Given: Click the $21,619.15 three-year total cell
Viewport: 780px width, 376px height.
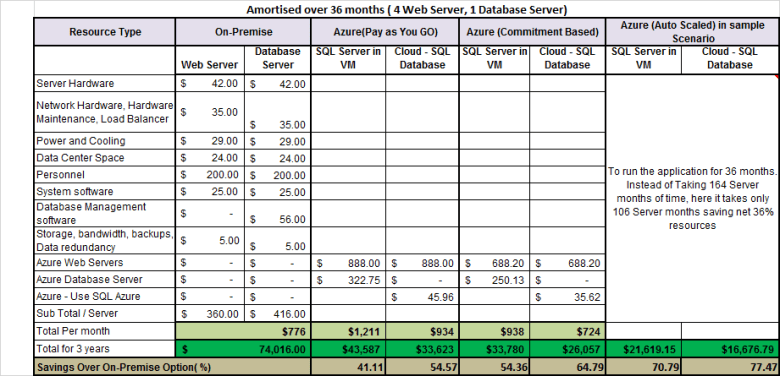Looking at the screenshot, I should coord(644,349).
